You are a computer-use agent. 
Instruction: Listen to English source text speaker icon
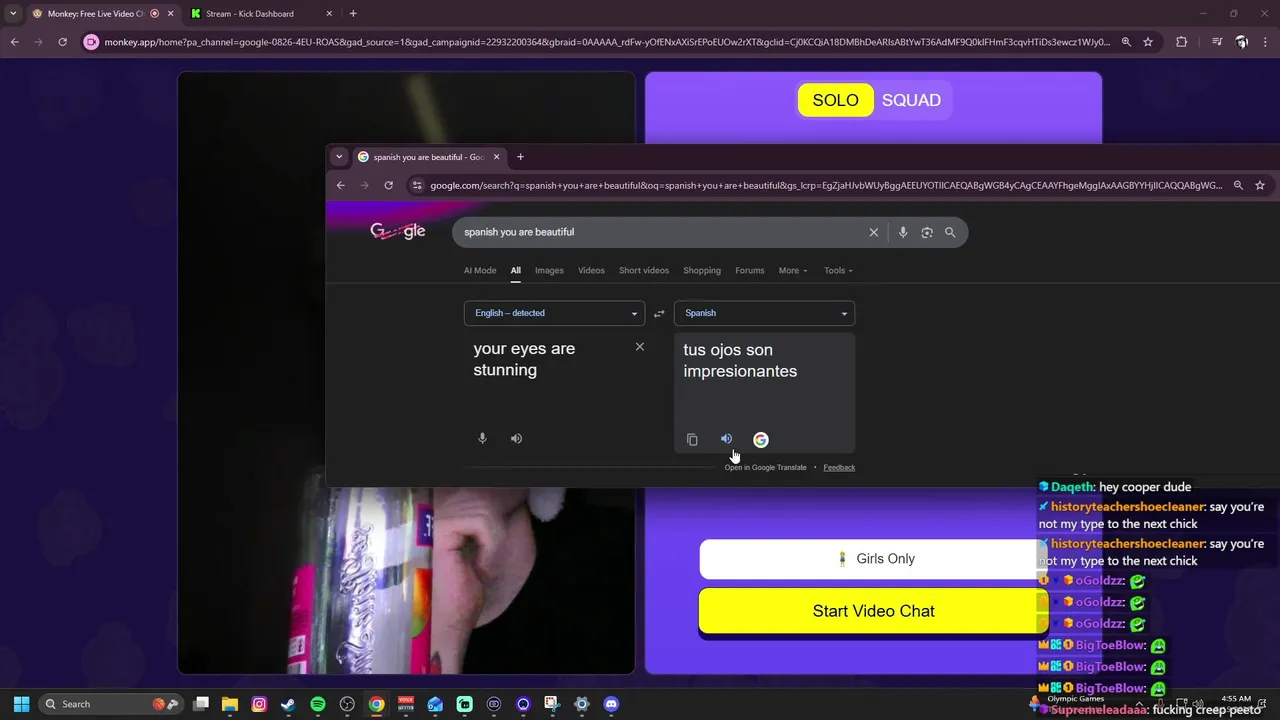coord(516,438)
